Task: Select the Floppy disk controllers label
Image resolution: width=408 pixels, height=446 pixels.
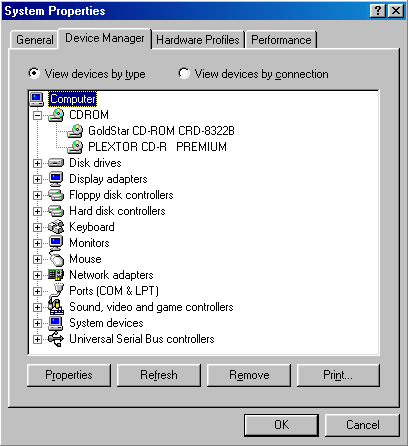Action: tap(121, 195)
